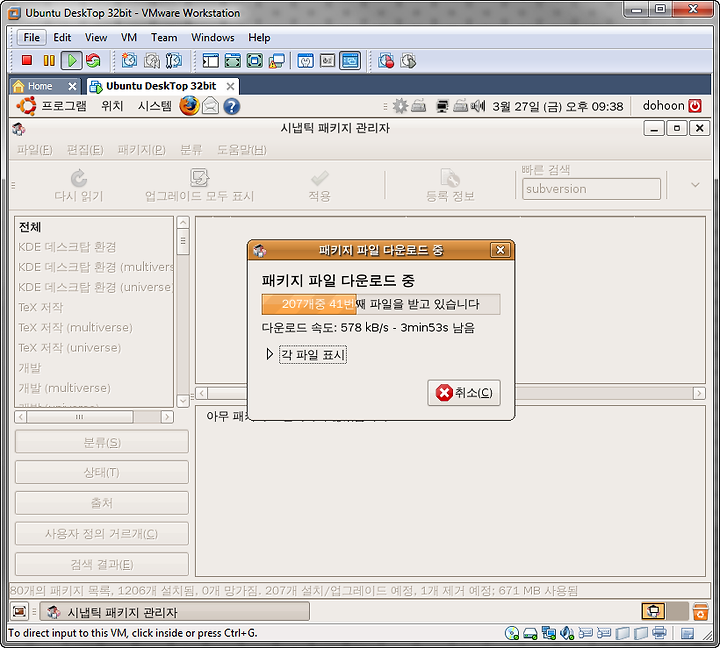Screen dimensions: 720x648
Task: Click the red Power Off VM button
Action: tap(27, 61)
